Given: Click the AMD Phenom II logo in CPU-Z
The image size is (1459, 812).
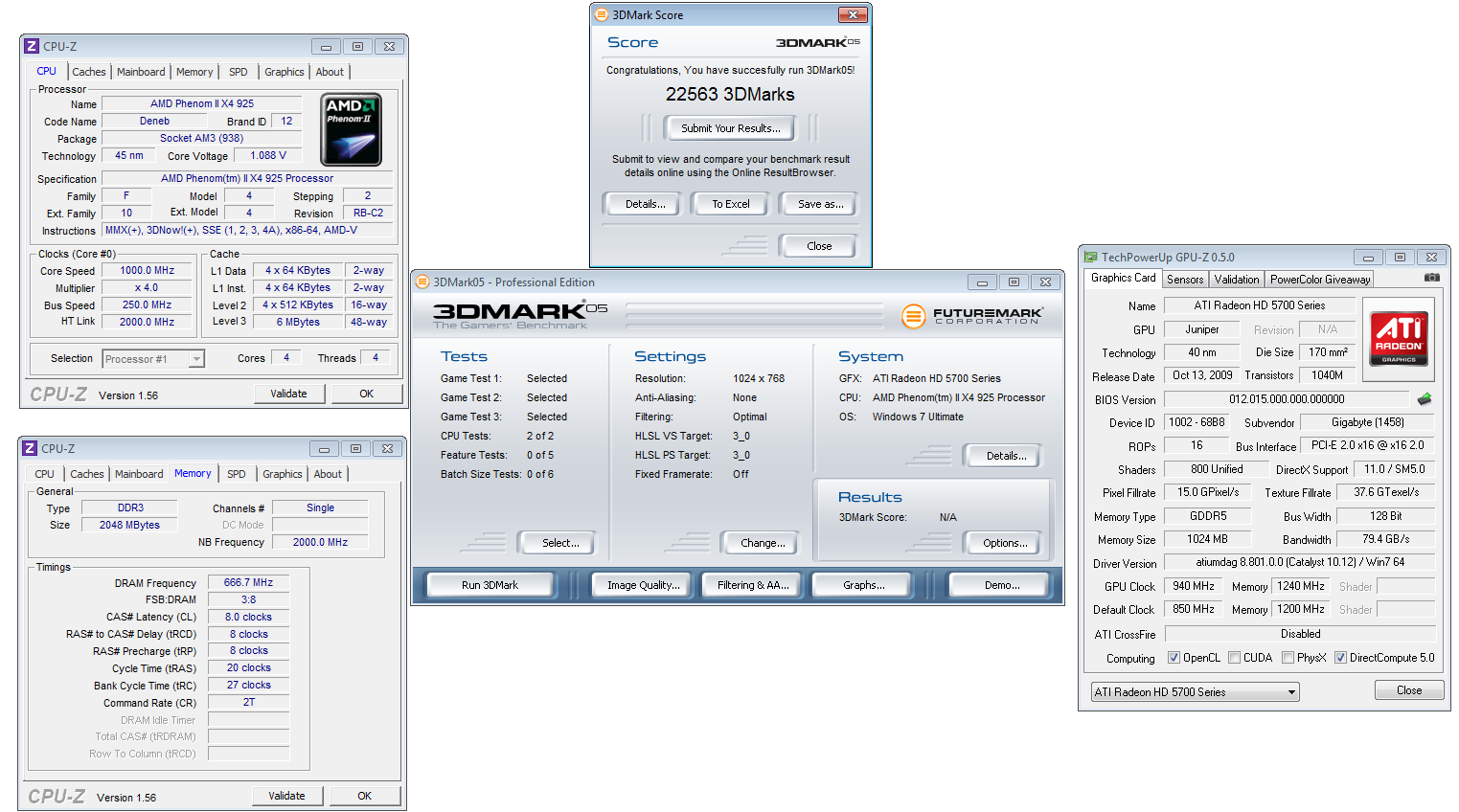Looking at the screenshot, I should tap(351, 129).
